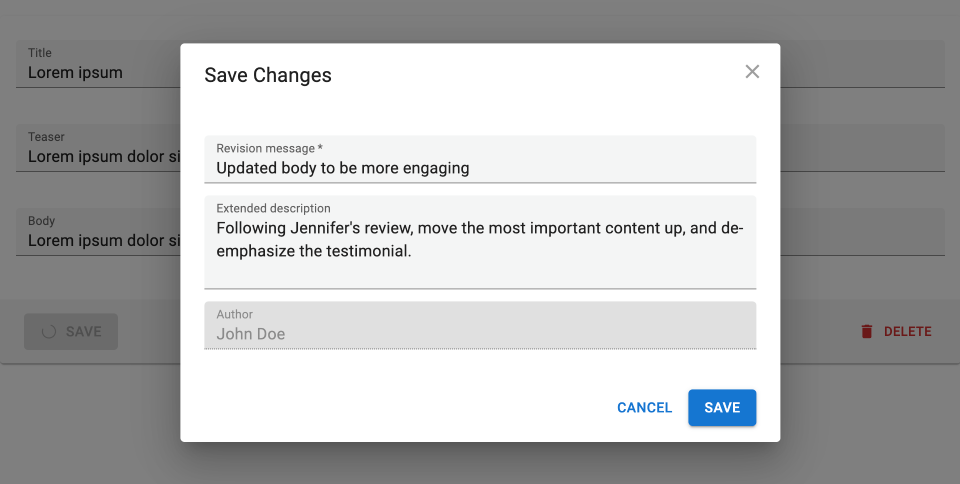Viewport: 960px width, 484px height.
Task: Click the "Revision message *" label
Action: pyautogui.click(x=269, y=149)
